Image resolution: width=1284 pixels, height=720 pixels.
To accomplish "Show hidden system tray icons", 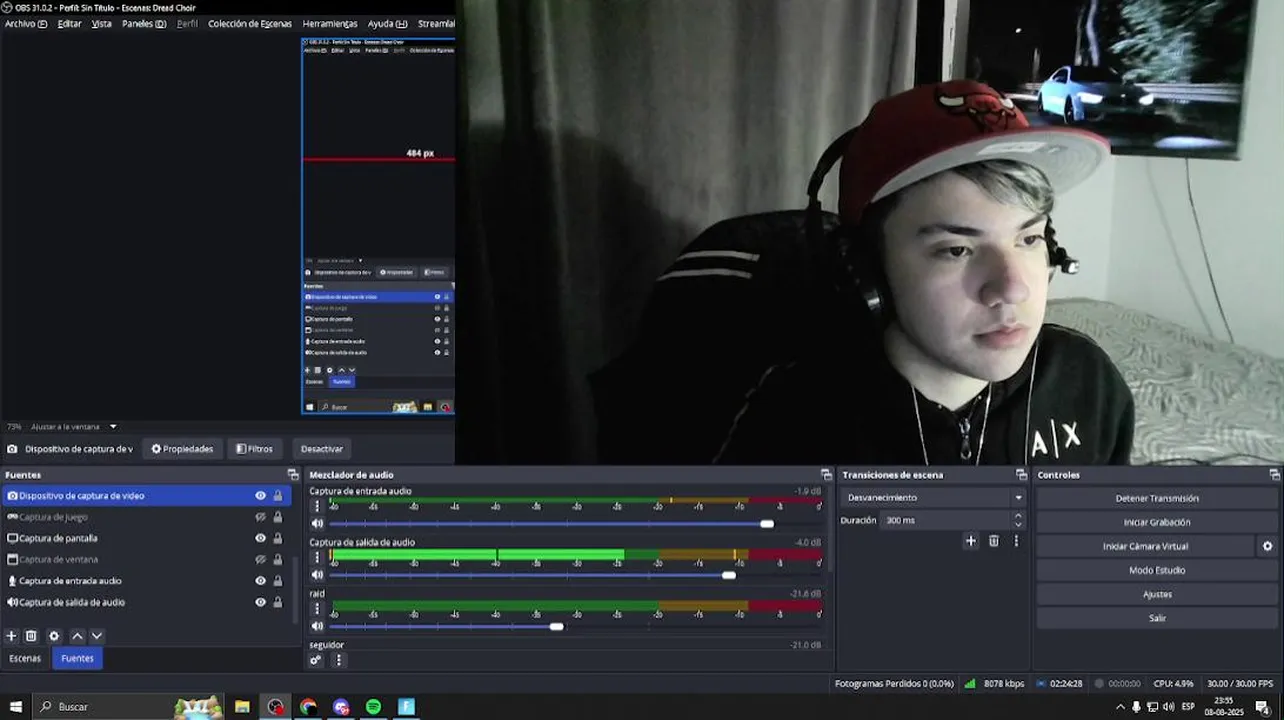I will (x=1119, y=707).
